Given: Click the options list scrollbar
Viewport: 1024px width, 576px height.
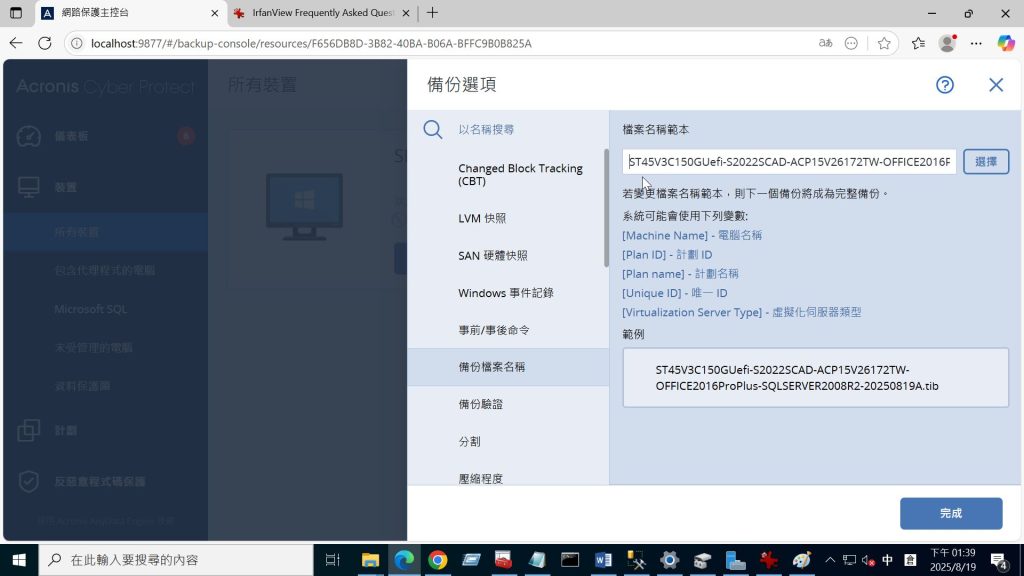Looking at the screenshot, I should click(x=605, y=208).
